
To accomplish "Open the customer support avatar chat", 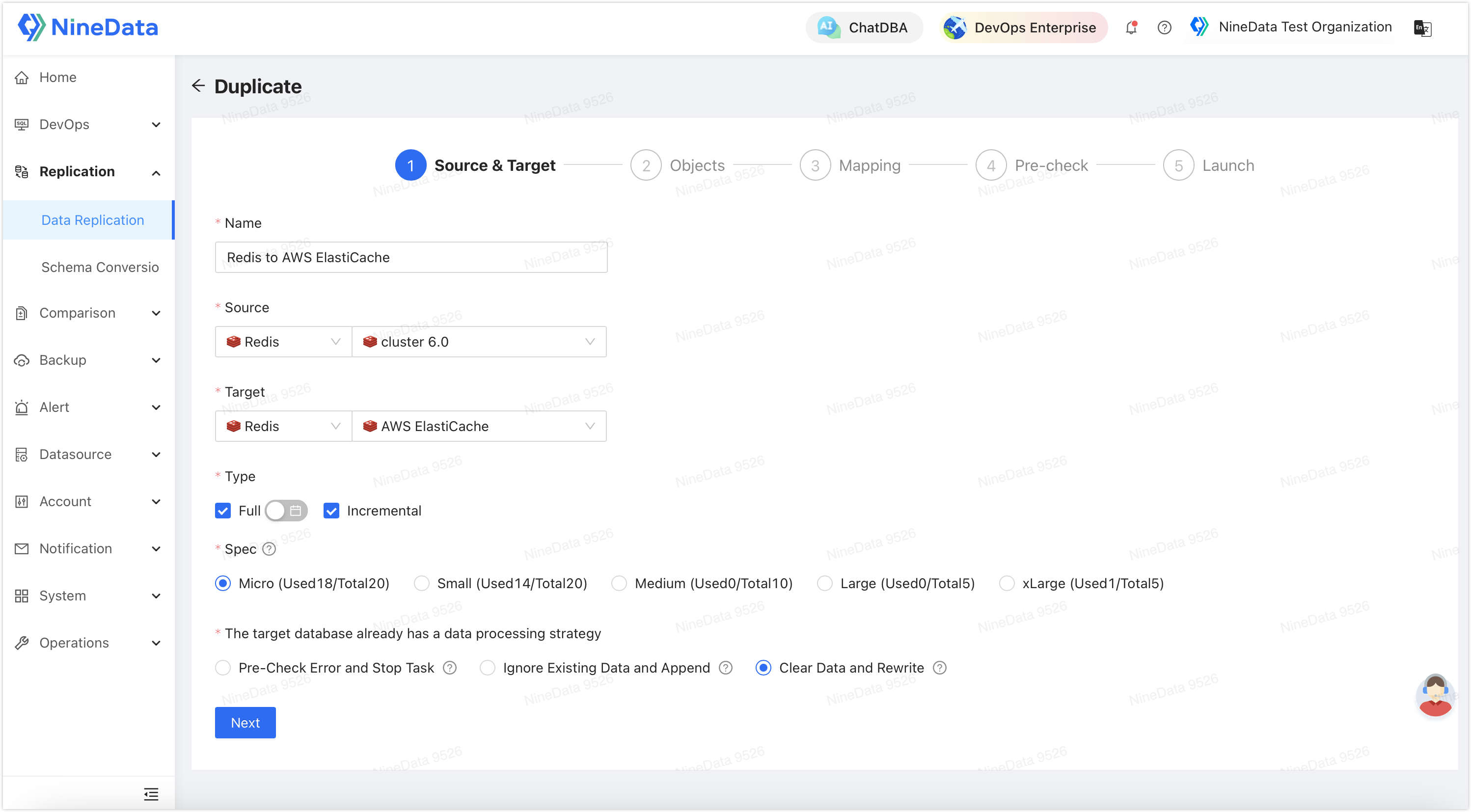I will pos(1435,696).
